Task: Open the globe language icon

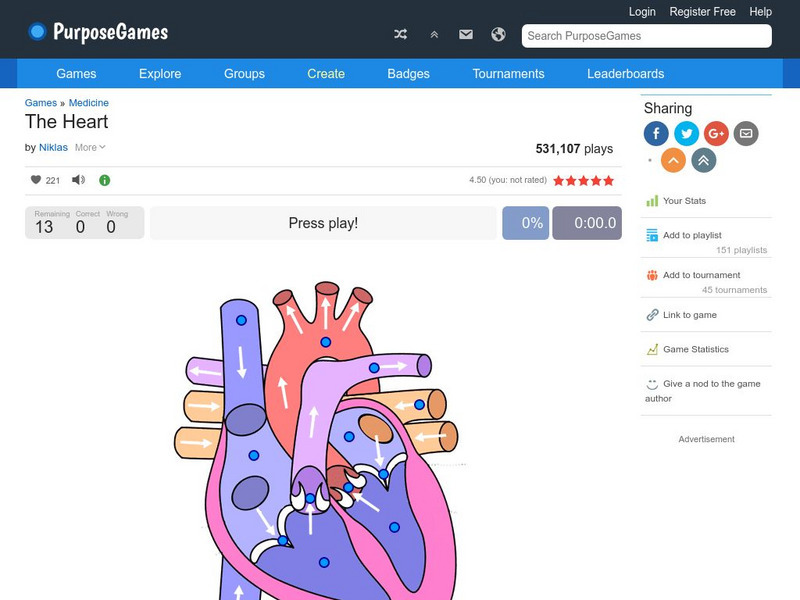Action: point(498,33)
